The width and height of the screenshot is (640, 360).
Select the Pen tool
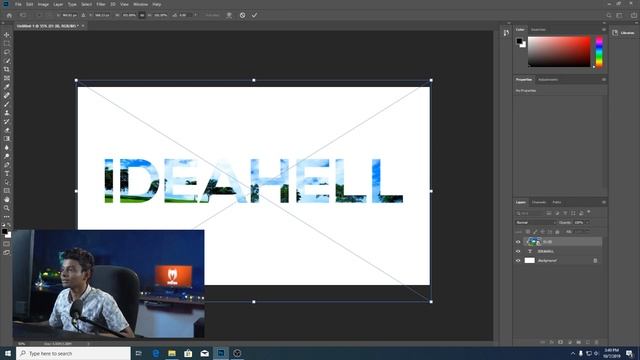tap(7, 164)
